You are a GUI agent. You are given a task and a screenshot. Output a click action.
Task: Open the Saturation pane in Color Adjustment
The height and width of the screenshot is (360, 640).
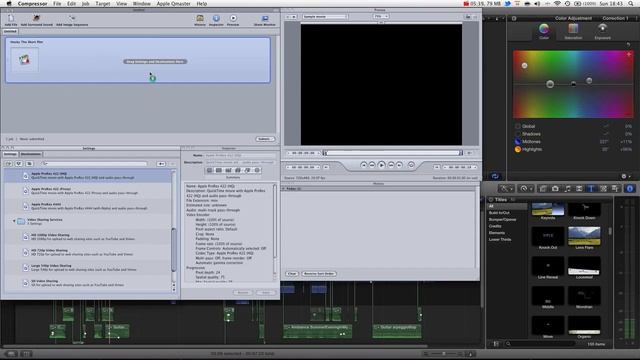[x=573, y=31]
